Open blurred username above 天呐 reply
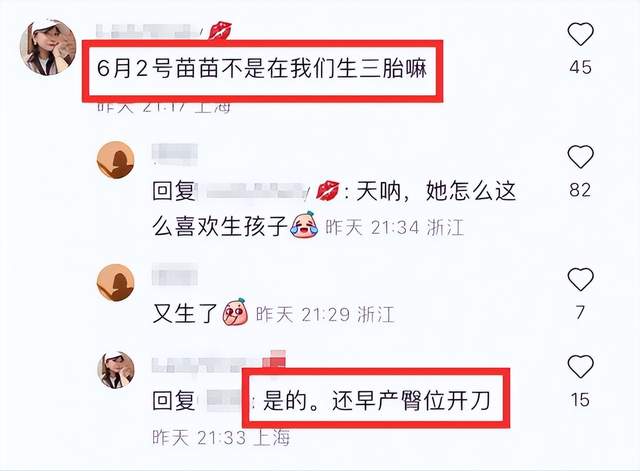 (x=175, y=154)
